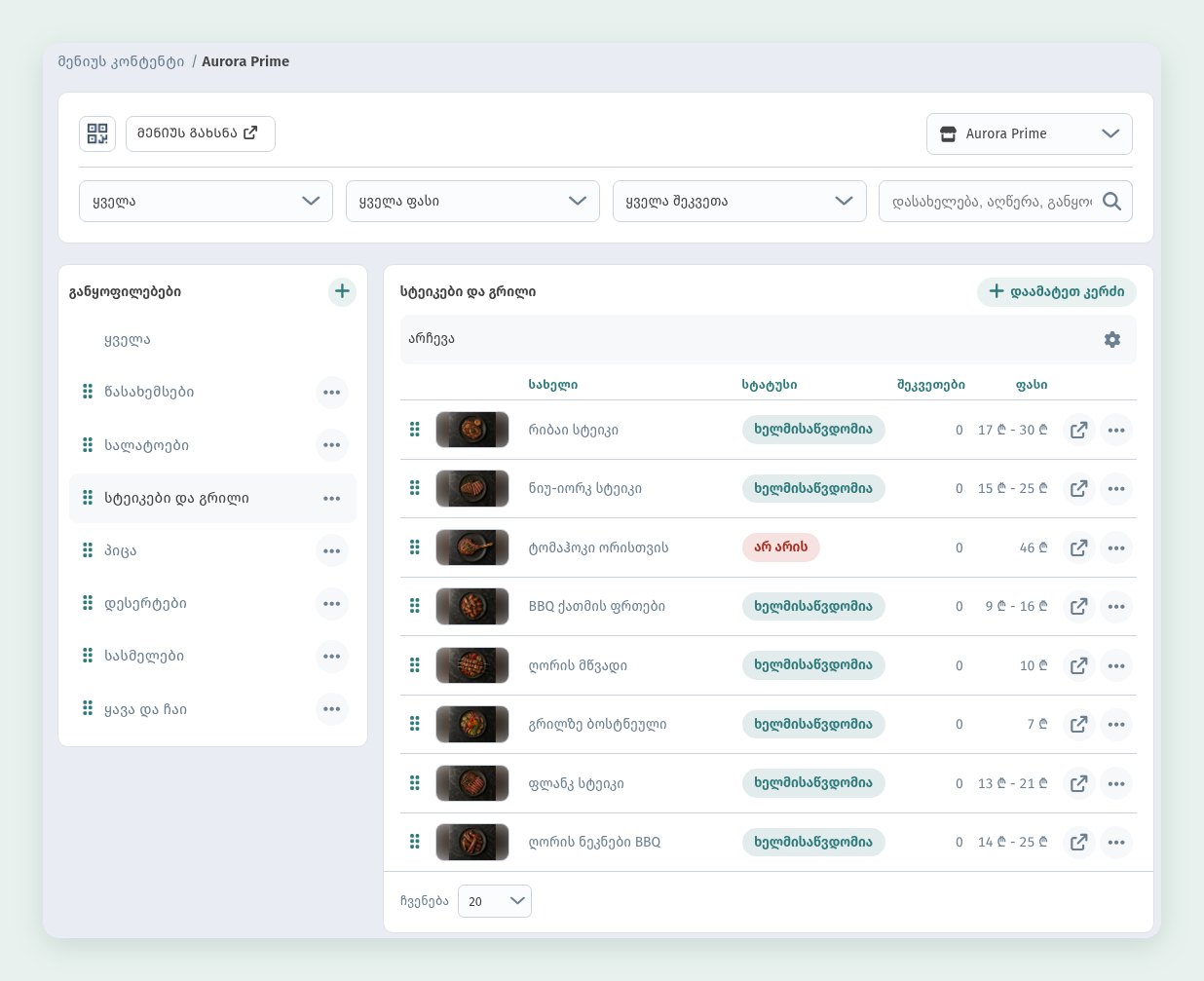The image size is (1204, 981).
Task: Select the პიცა section
Action: click(x=121, y=550)
